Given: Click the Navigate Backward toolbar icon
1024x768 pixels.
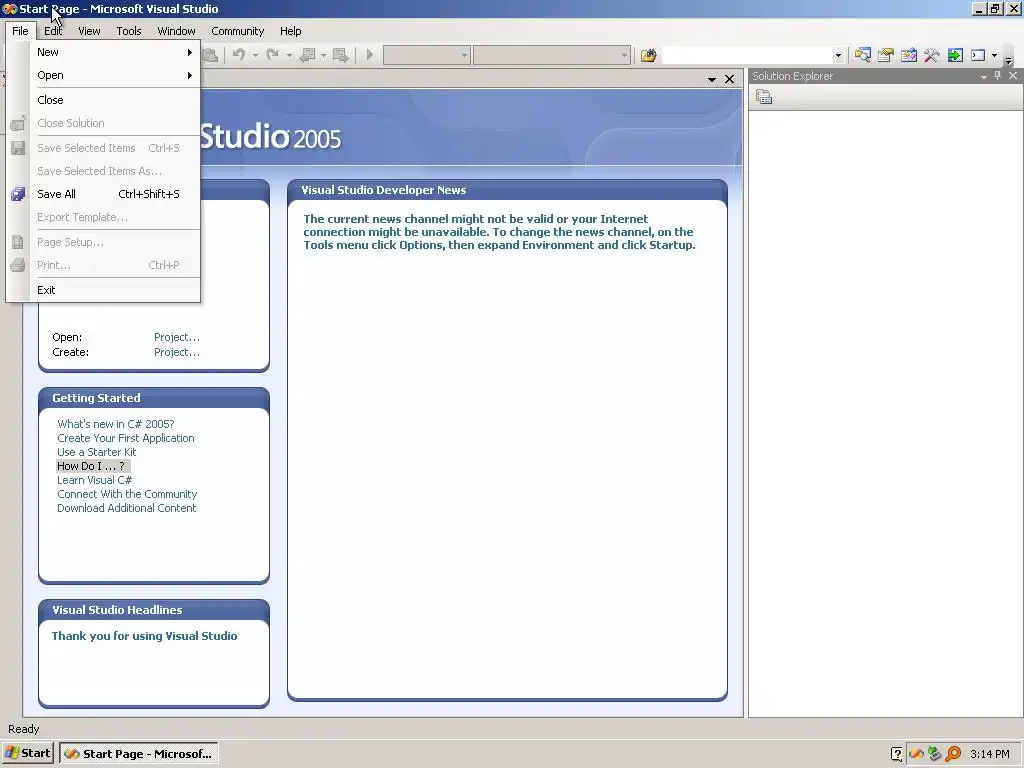Looking at the screenshot, I should (307, 56).
